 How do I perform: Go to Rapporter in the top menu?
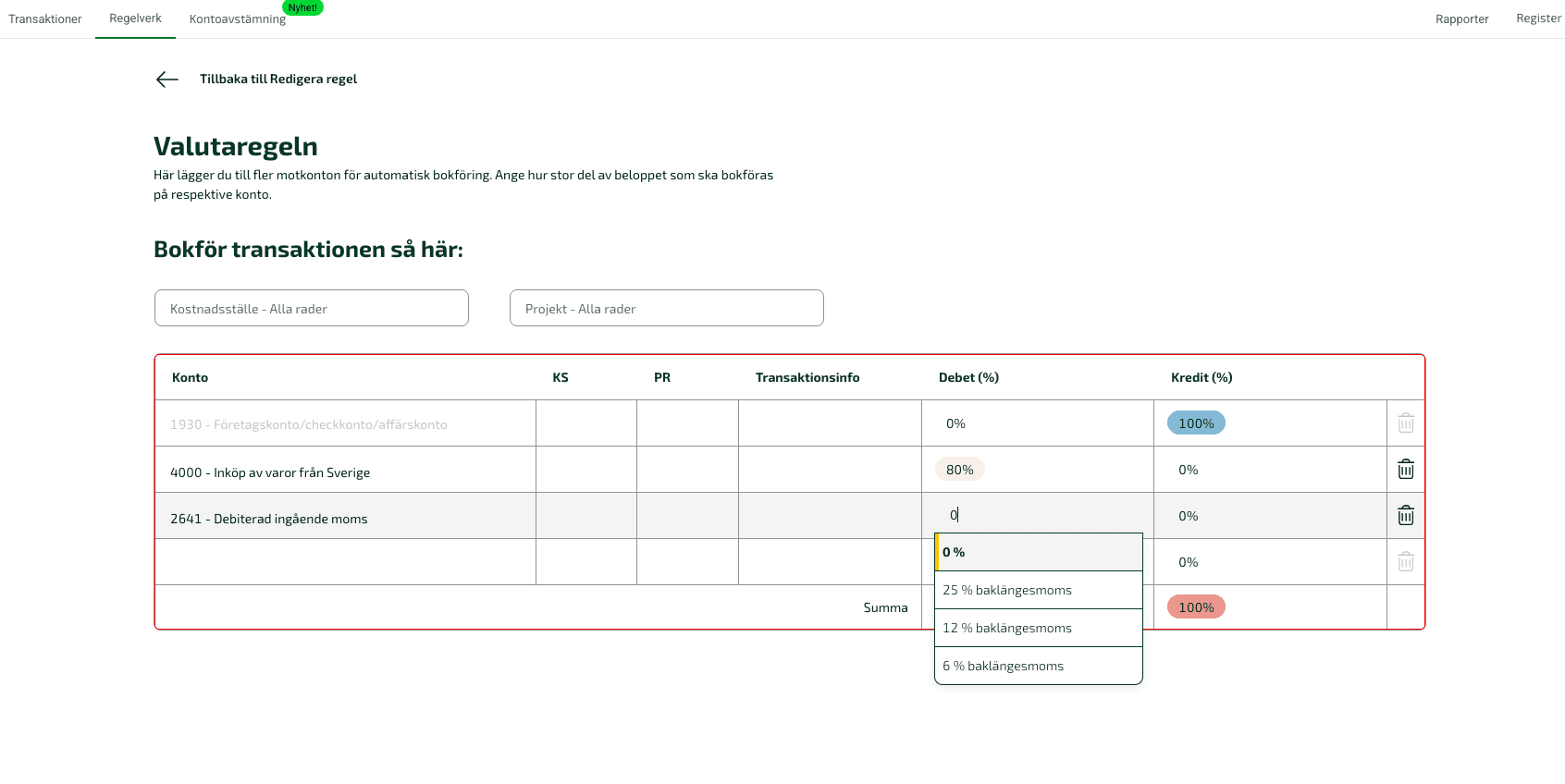coord(1461,19)
